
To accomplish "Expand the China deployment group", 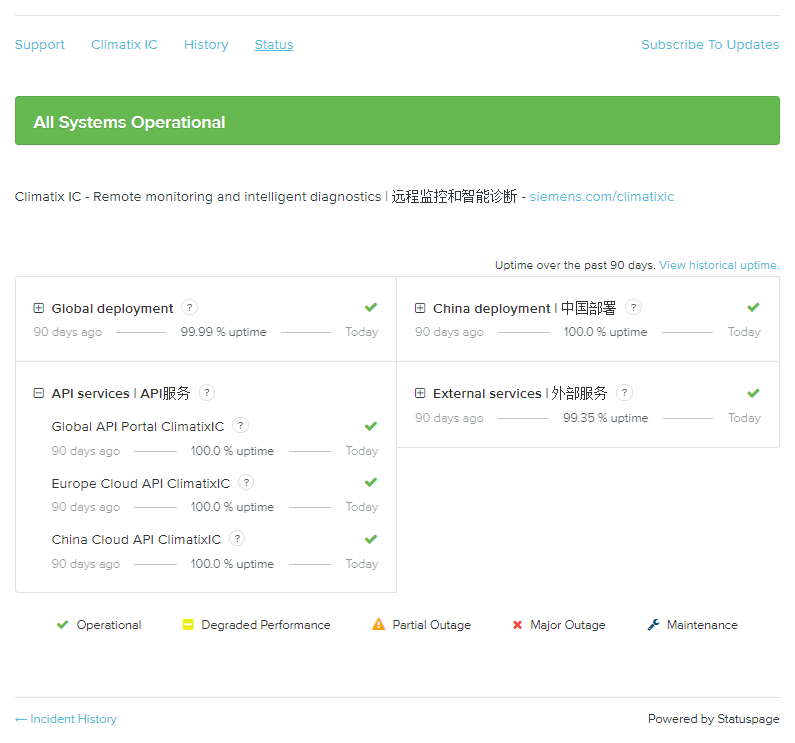I will pyautogui.click(x=420, y=308).
